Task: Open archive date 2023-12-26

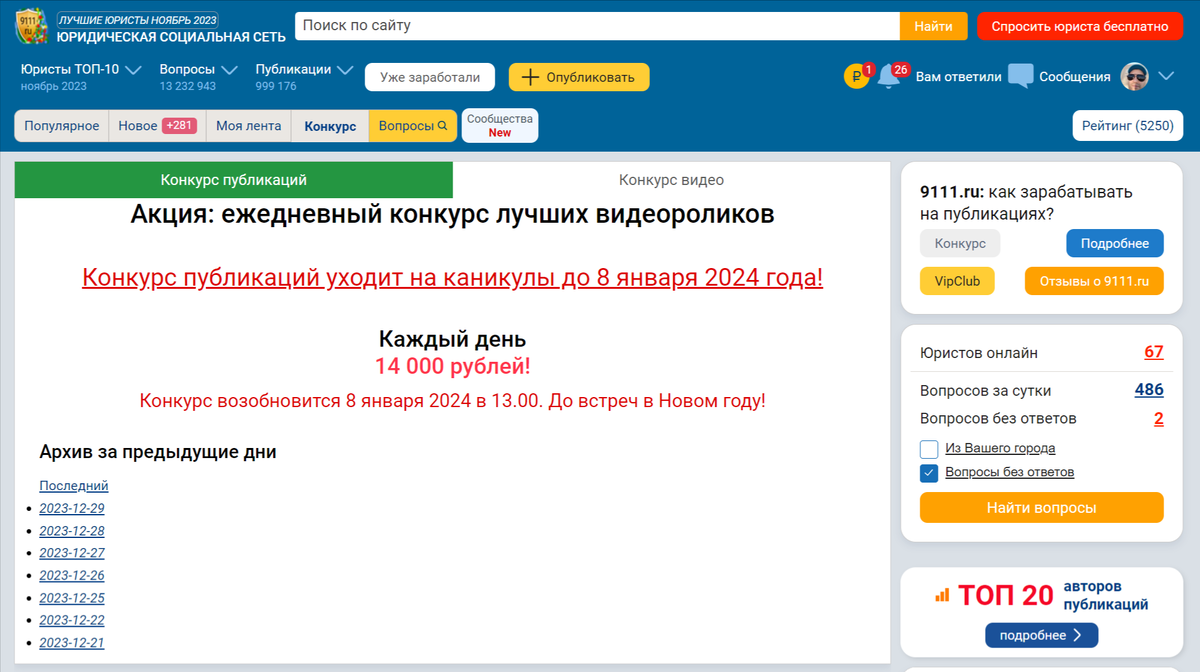Action: coord(72,575)
